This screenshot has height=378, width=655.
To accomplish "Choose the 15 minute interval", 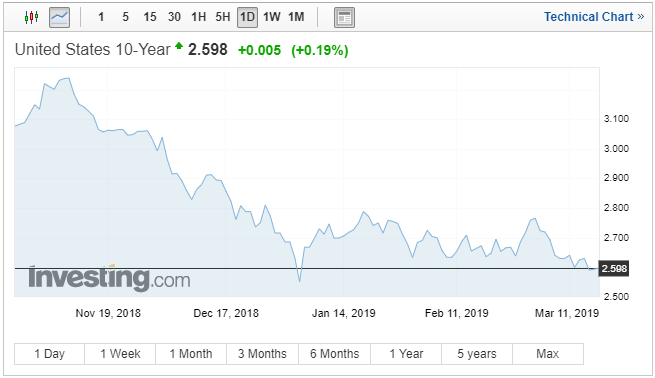I will click(150, 17).
